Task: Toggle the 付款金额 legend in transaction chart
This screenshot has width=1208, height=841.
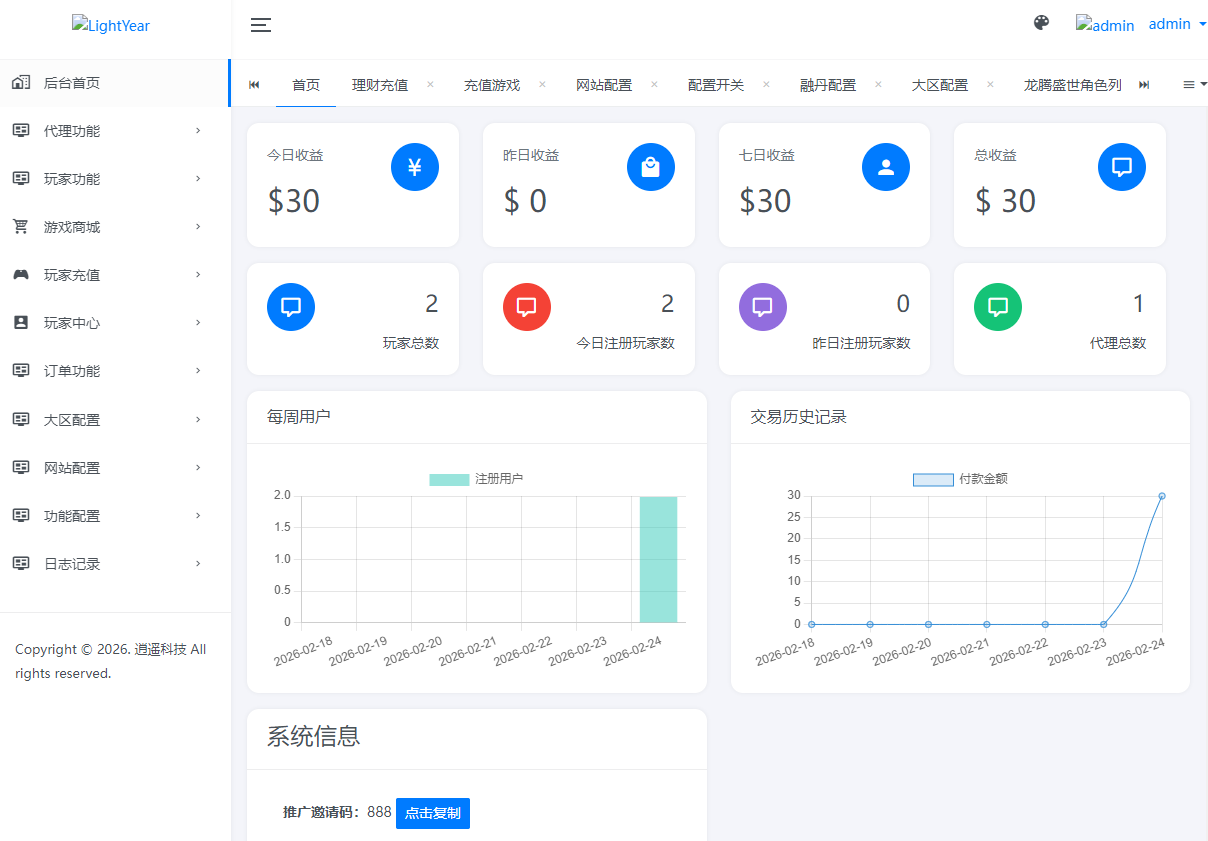Action: 960,479
